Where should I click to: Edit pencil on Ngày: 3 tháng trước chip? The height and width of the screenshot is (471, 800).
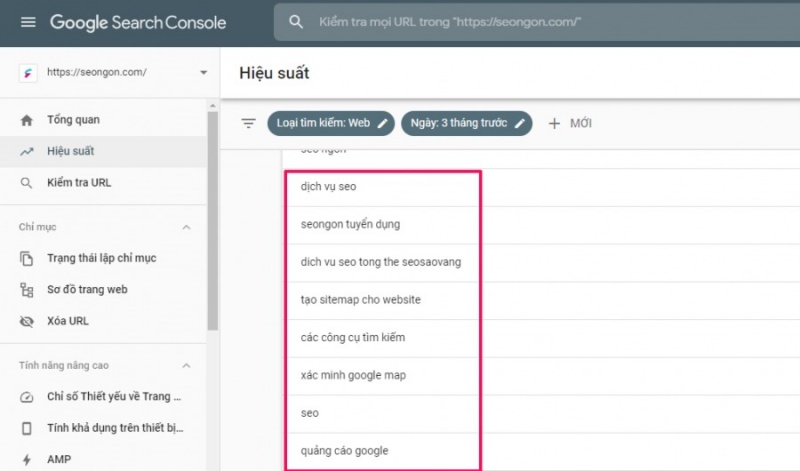click(520, 123)
